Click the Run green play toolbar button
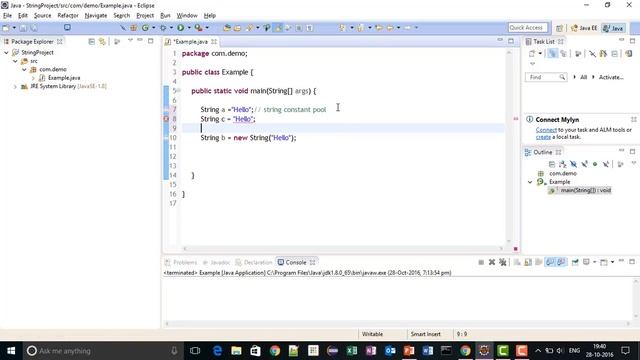This screenshot has height=360, width=640. click(180, 28)
